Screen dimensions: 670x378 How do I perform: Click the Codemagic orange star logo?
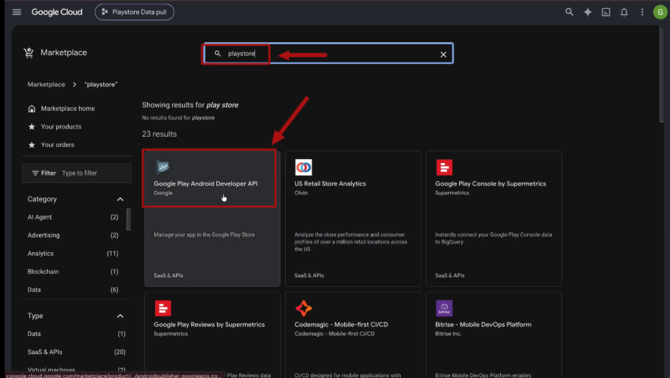coord(303,308)
